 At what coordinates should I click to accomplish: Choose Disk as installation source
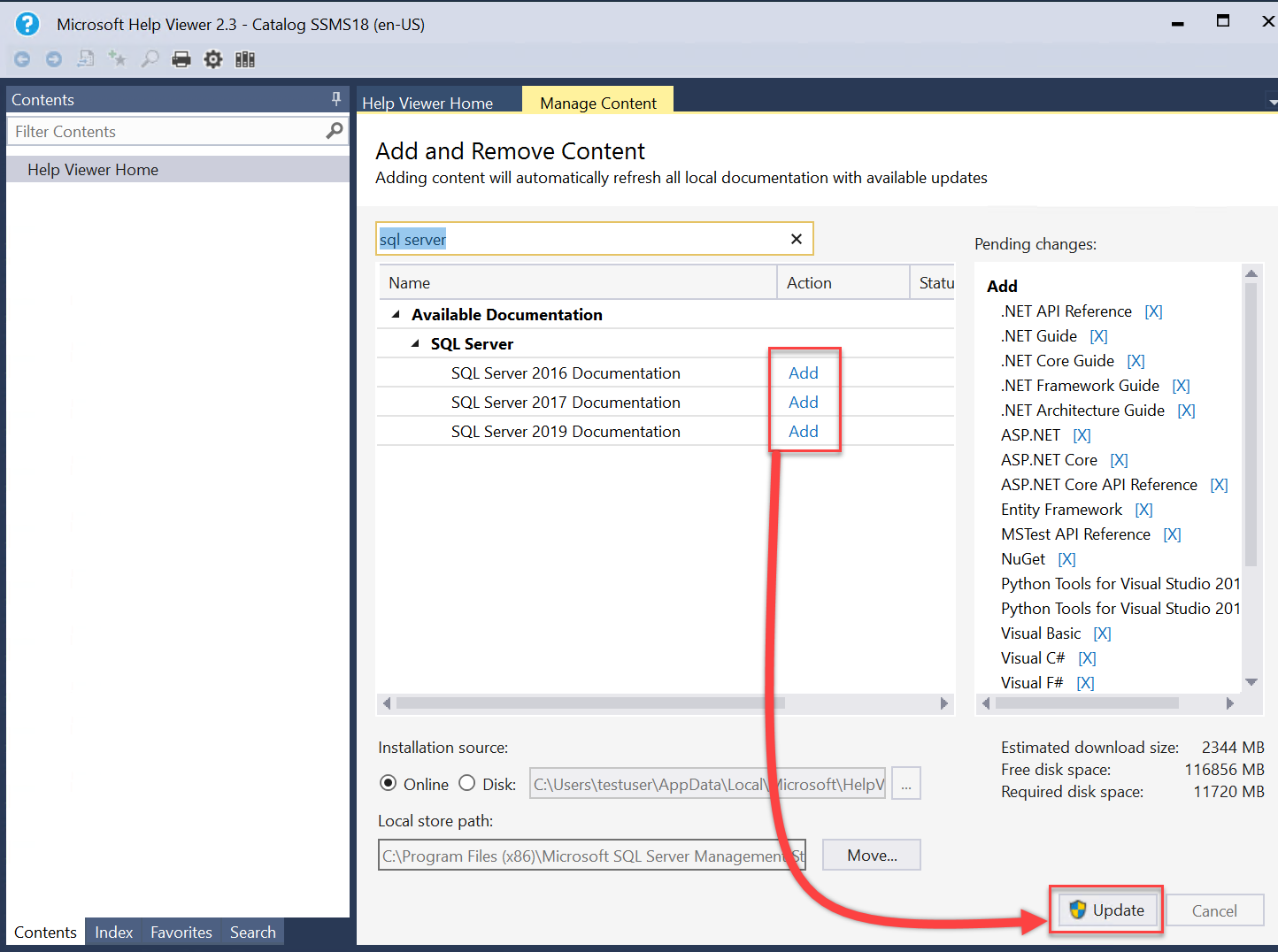[x=466, y=784]
